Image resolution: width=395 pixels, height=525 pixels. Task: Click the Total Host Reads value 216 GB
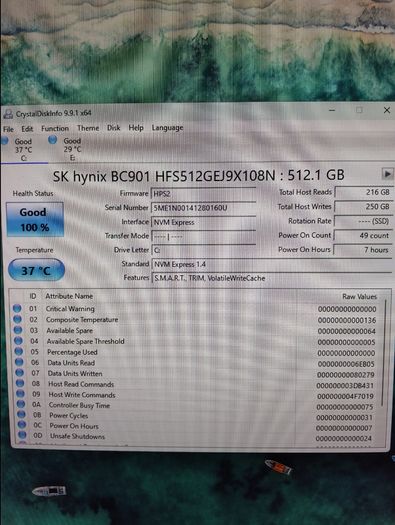(364, 192)
